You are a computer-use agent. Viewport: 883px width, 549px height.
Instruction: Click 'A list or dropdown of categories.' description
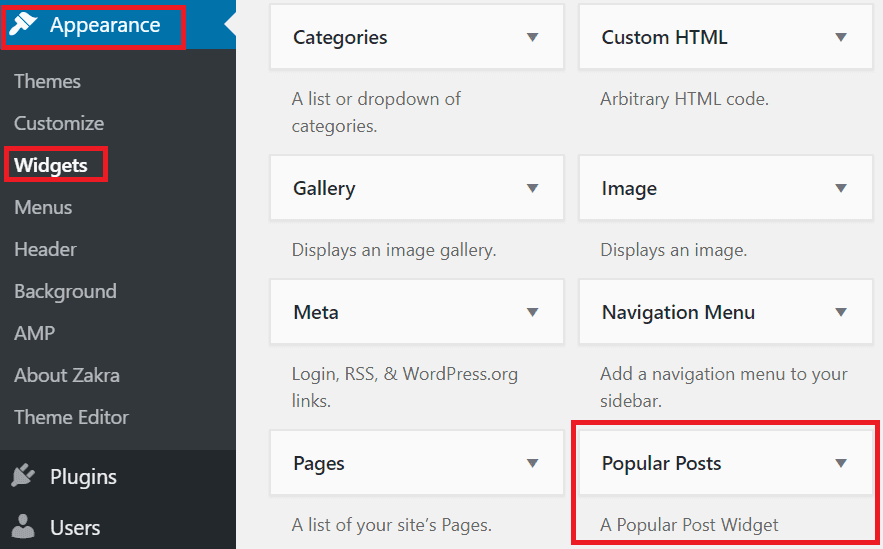tap(376, 113)
